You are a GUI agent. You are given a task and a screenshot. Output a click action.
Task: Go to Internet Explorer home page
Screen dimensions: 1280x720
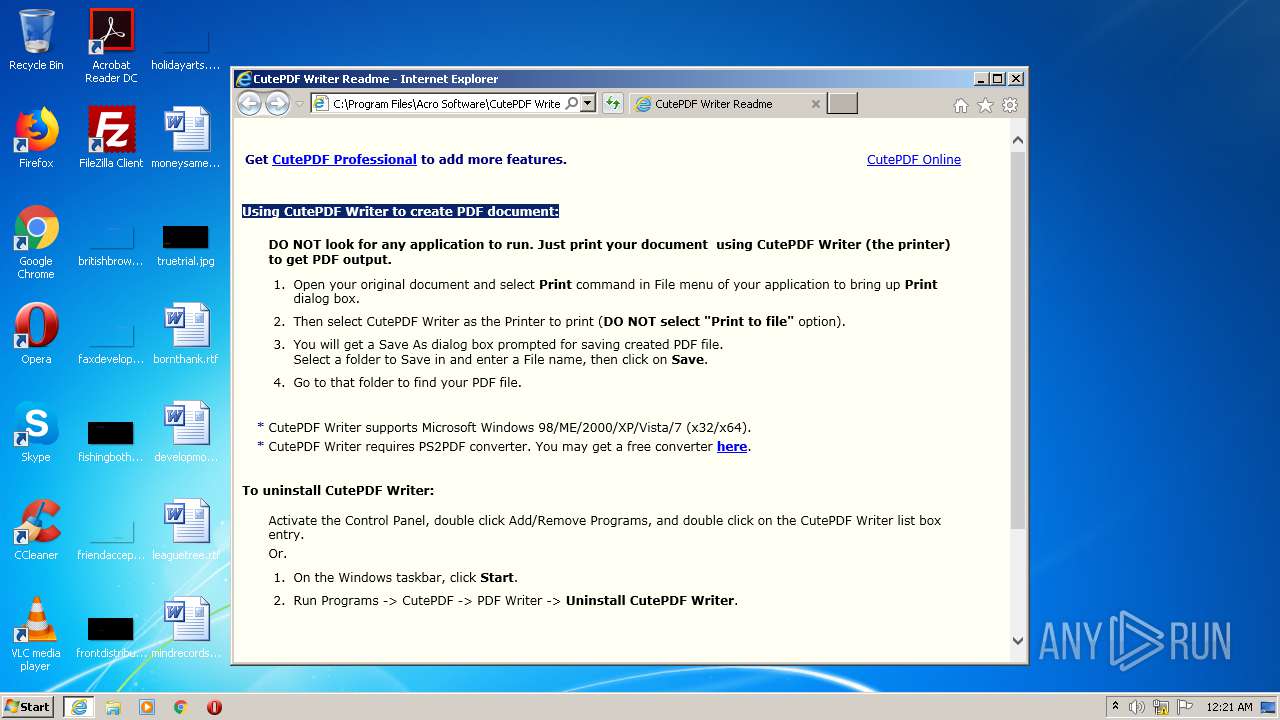pos(961,105)
